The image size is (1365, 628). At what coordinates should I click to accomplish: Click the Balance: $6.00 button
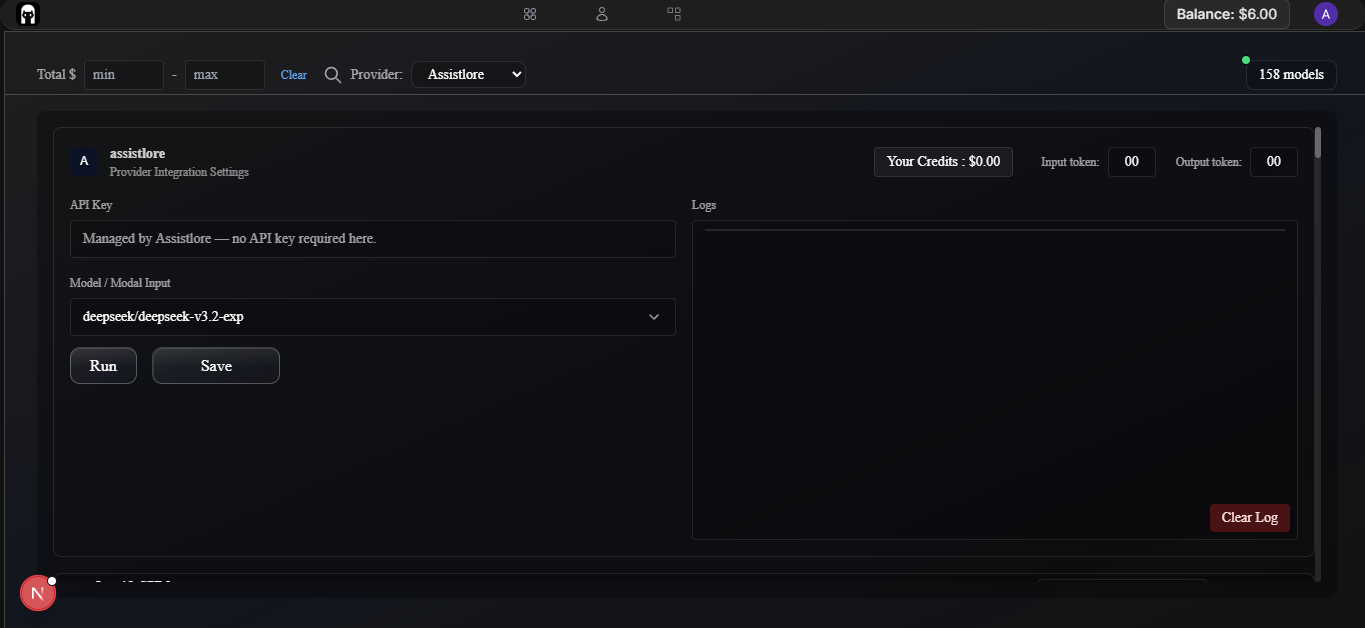(x=1226, y=14)
